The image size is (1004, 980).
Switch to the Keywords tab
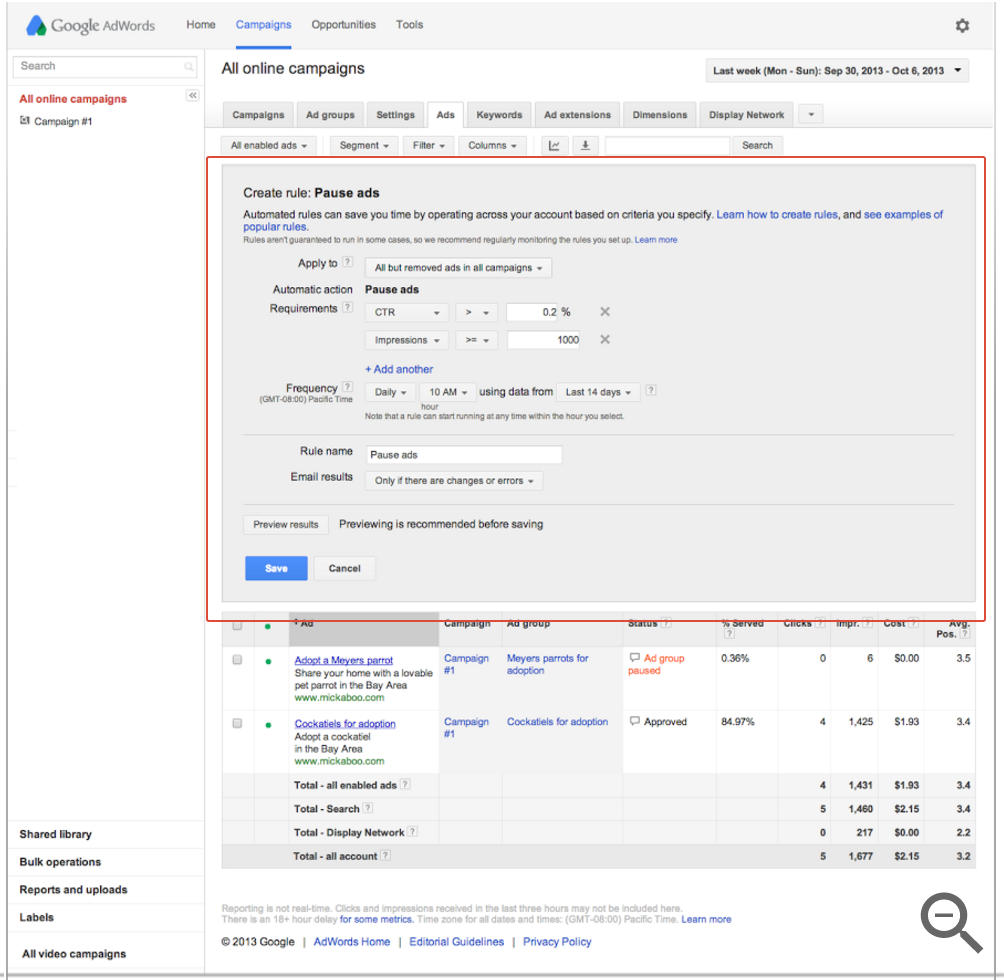(x=499, y=115)
